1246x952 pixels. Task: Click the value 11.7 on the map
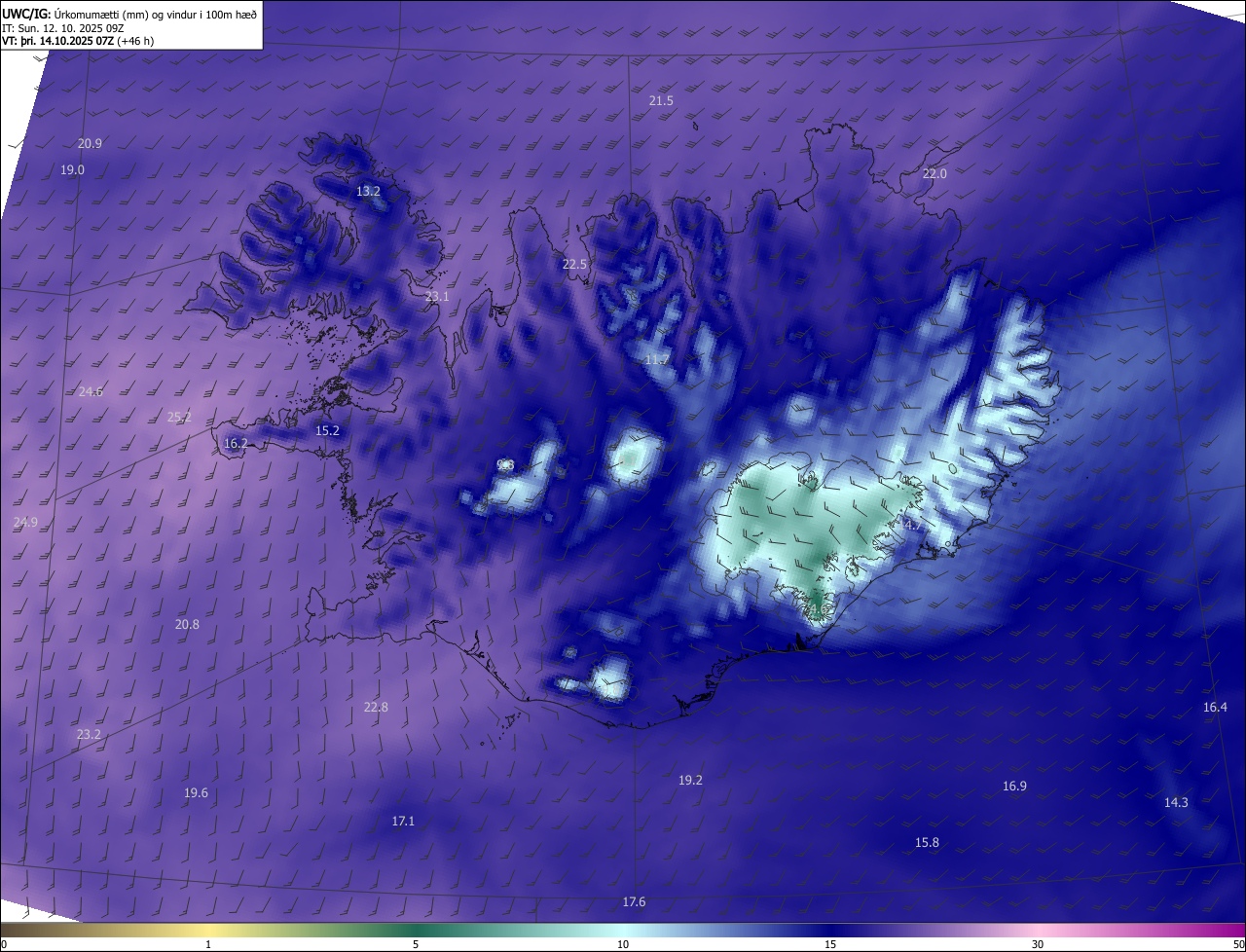pos(657,360)
